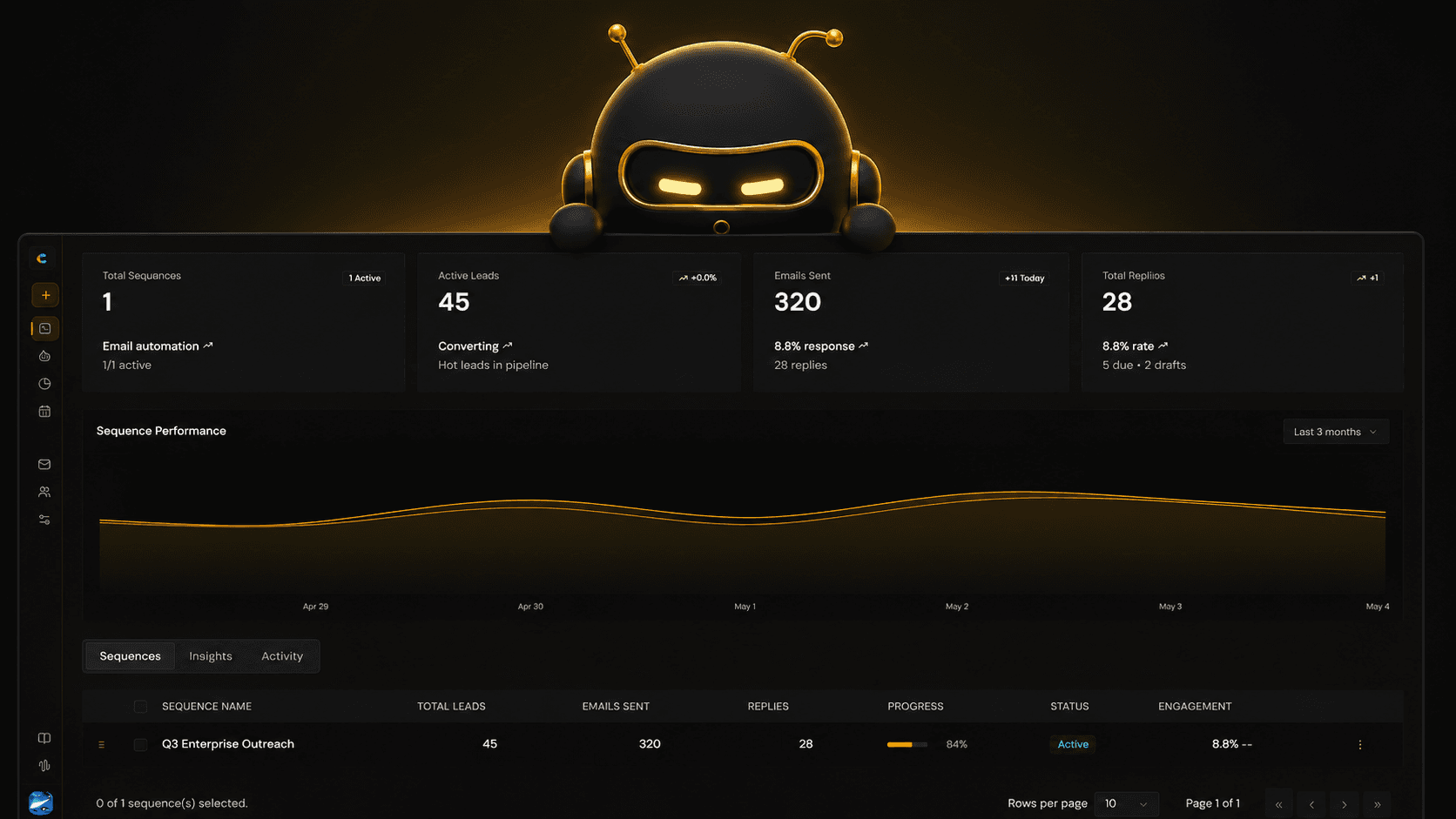Viewport: 1456px width, 819px height.
Task: Go to the last page of sequences
Action: (x=1378, y=804)
